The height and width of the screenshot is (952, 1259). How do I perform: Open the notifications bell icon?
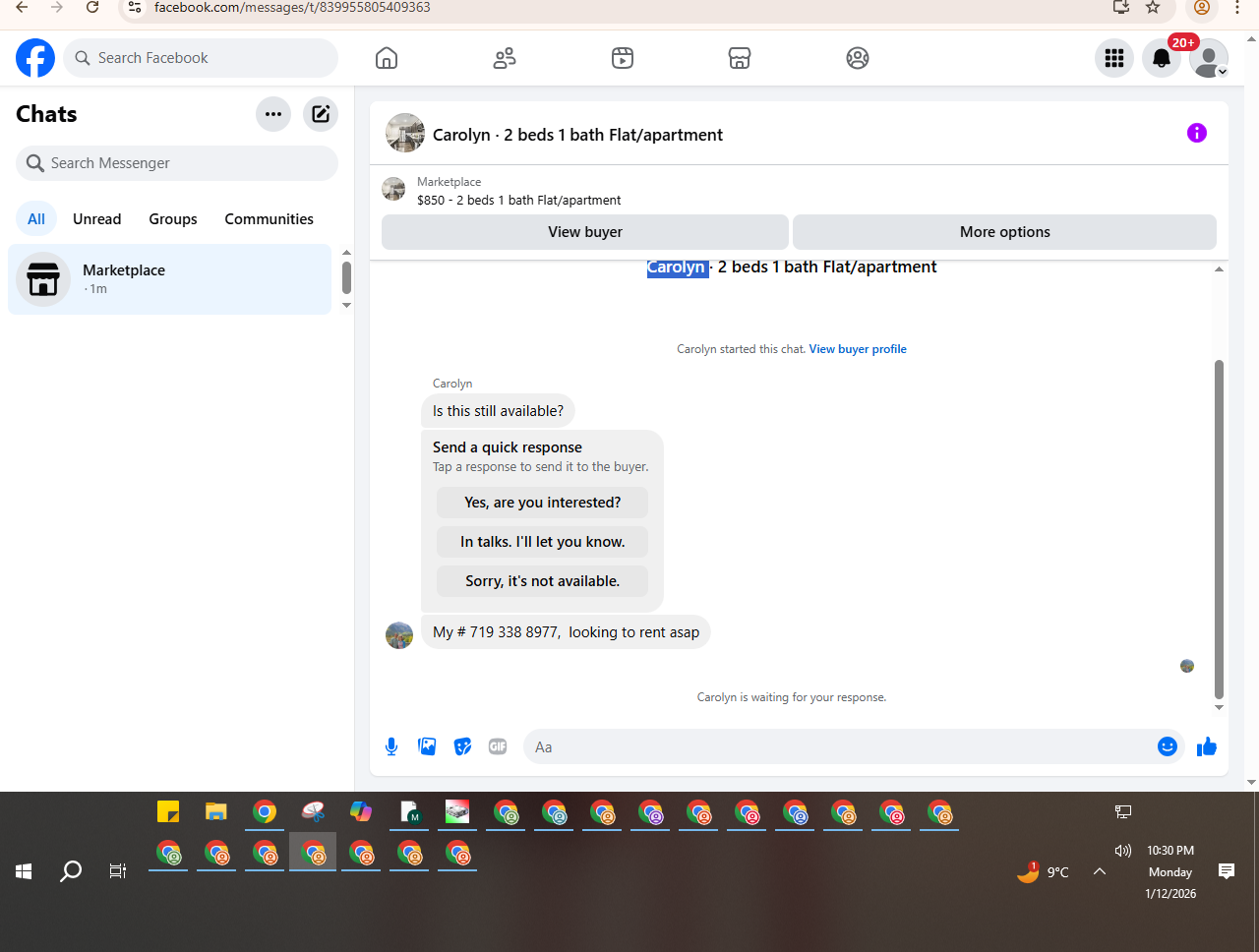click(1162, 58)
